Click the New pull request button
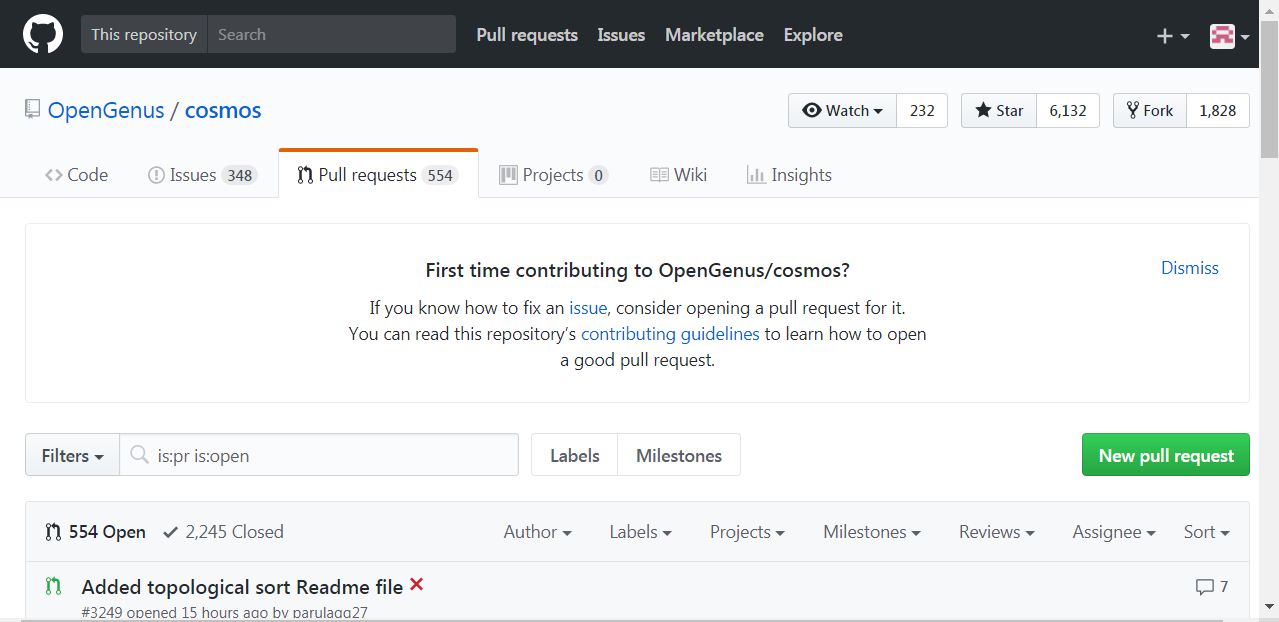Viewport: 1279px width, 622px height. click(x=1166, y=455)
